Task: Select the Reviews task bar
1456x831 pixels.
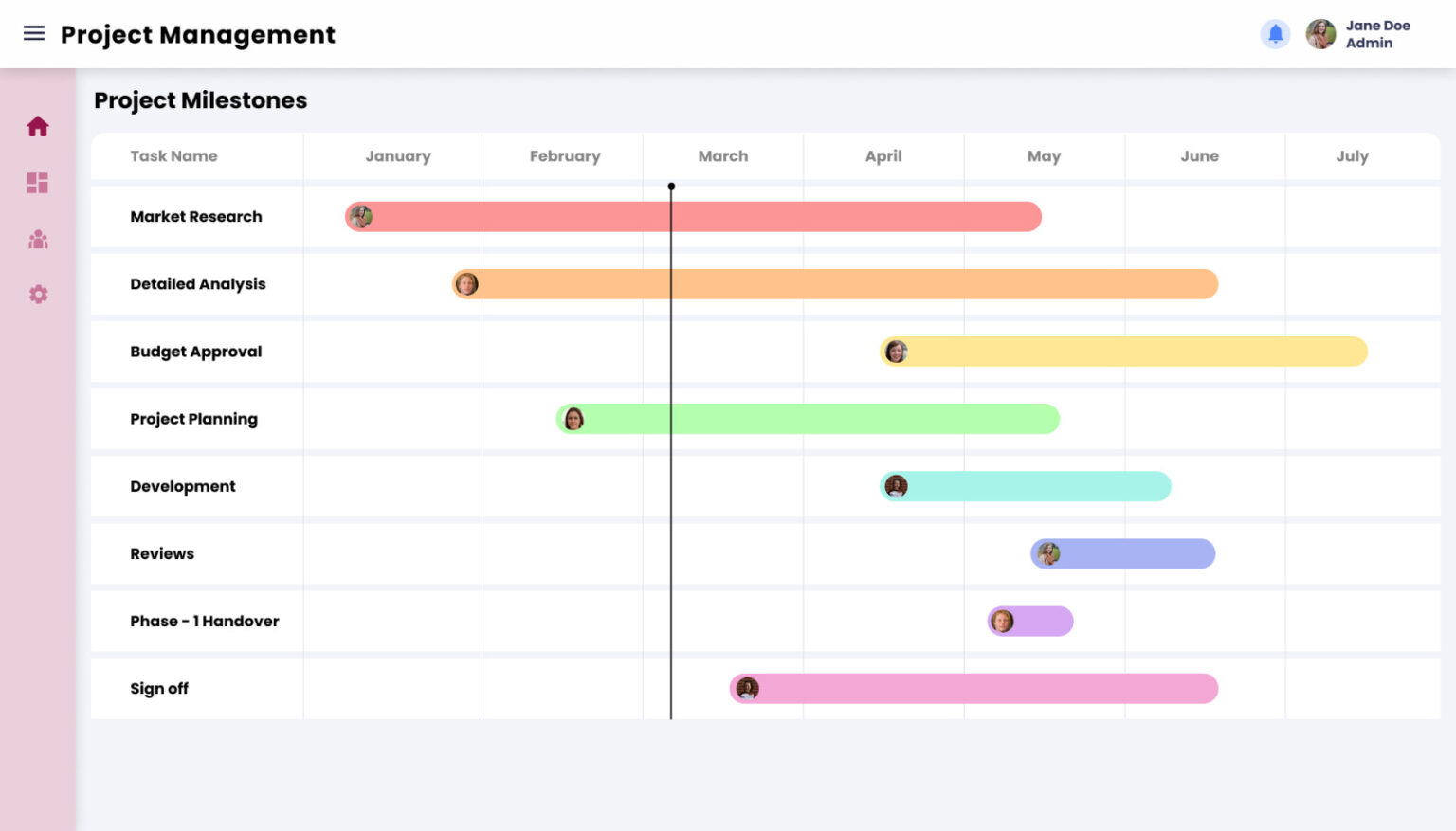Action: (x=1122, y=554)
